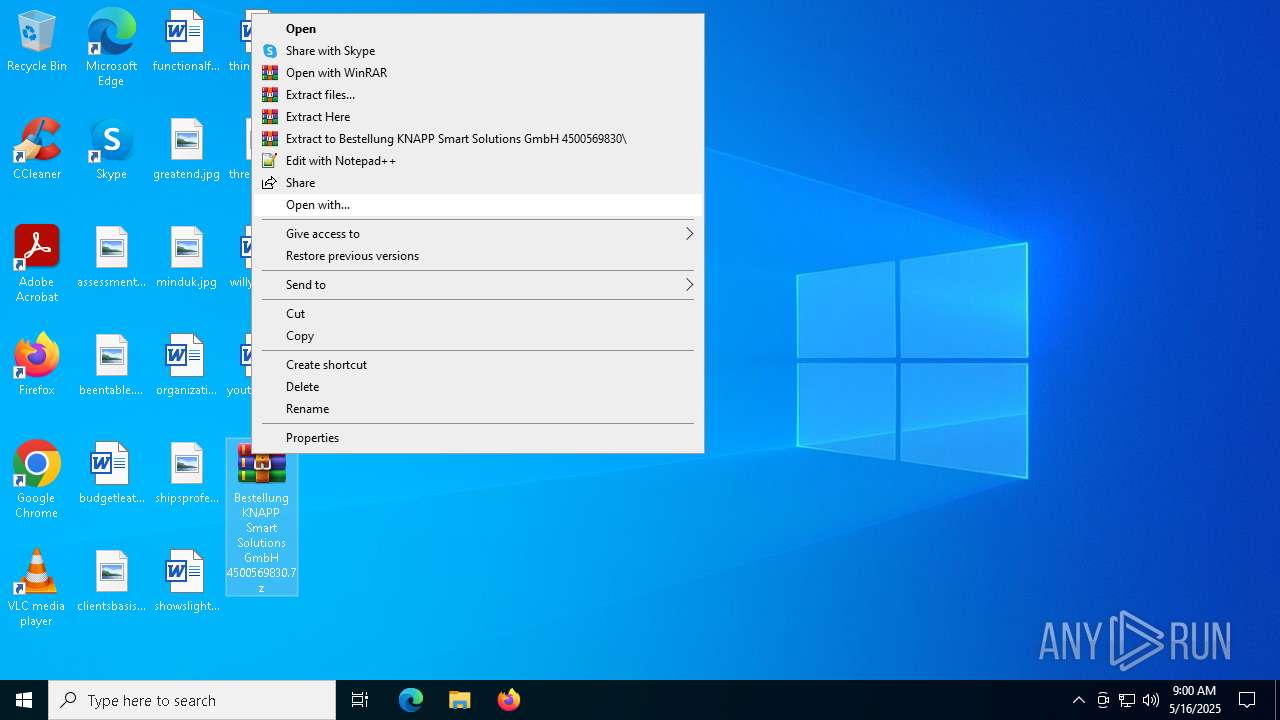Open CCleaner desktop shortcut
This screenshot has height=720, width=1280.
pyautogui.click(x=37, y=150)
